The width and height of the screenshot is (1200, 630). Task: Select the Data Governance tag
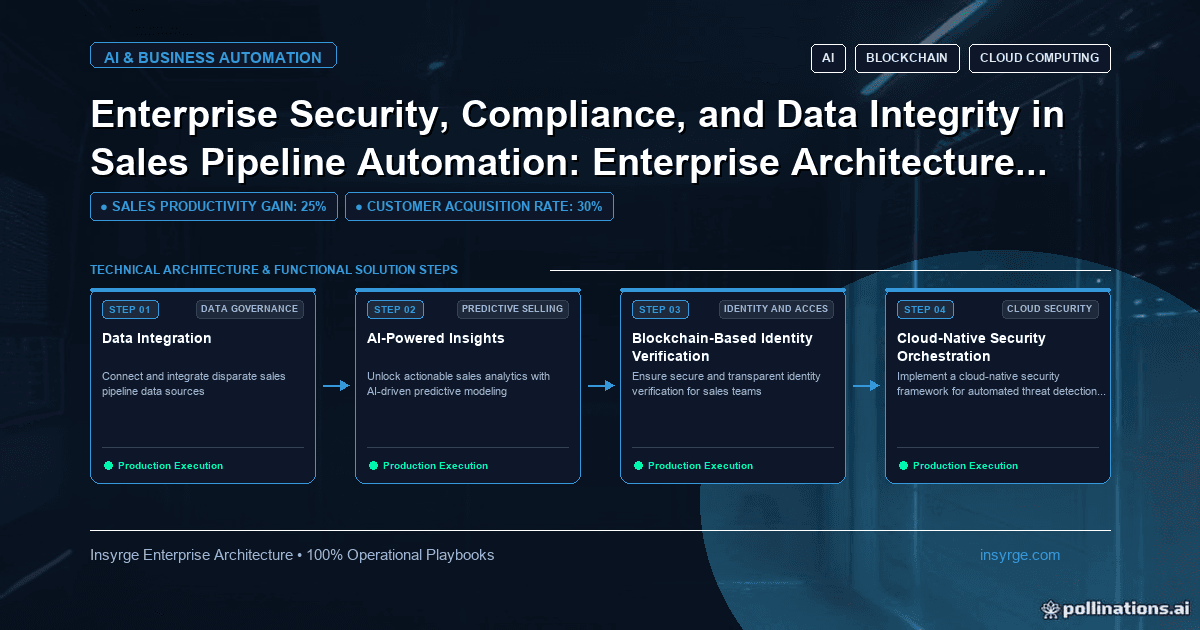249,309
